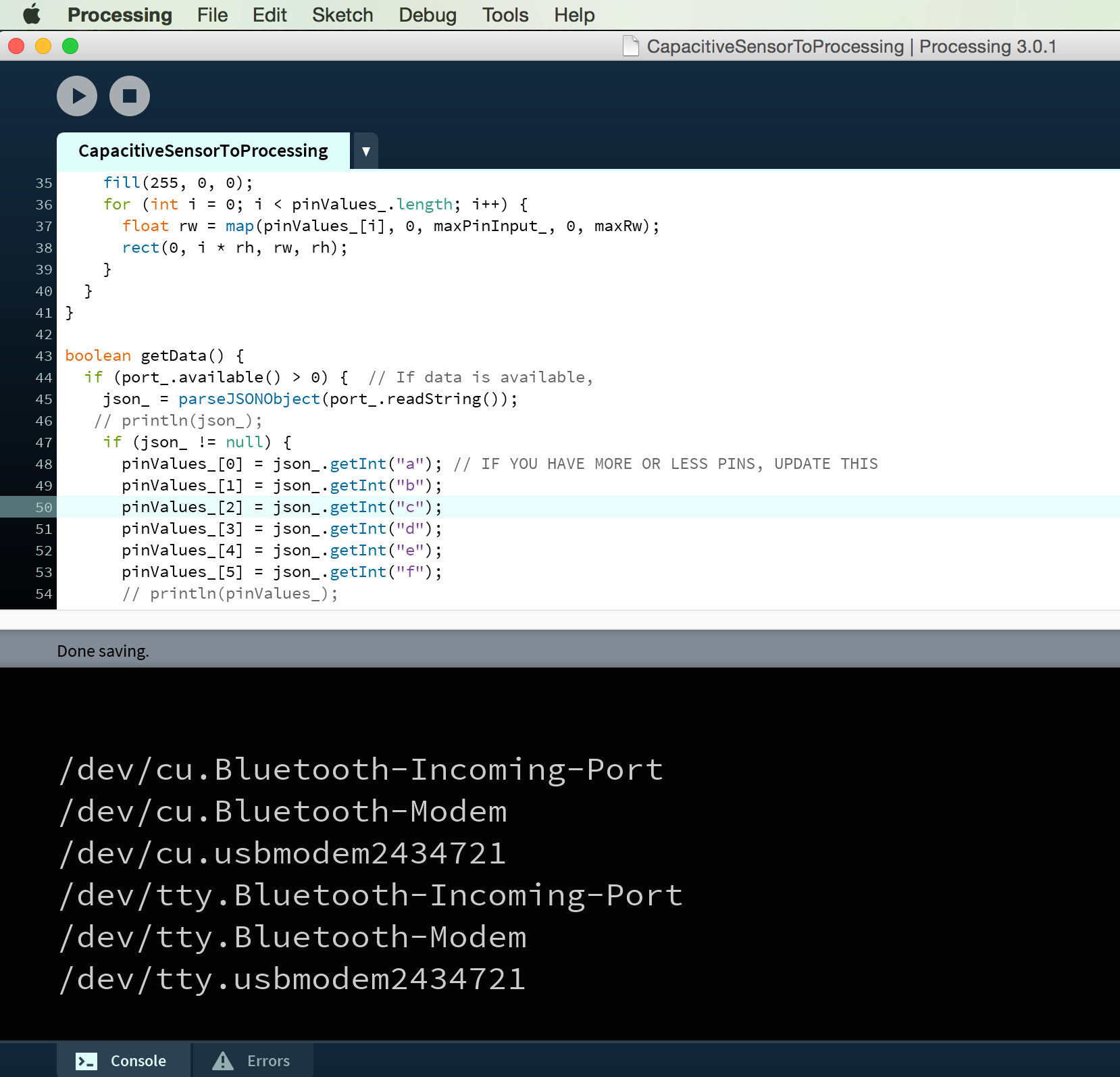Click '/dev/tty.Bluetooth-Modem' in the console

pos(293,937)
